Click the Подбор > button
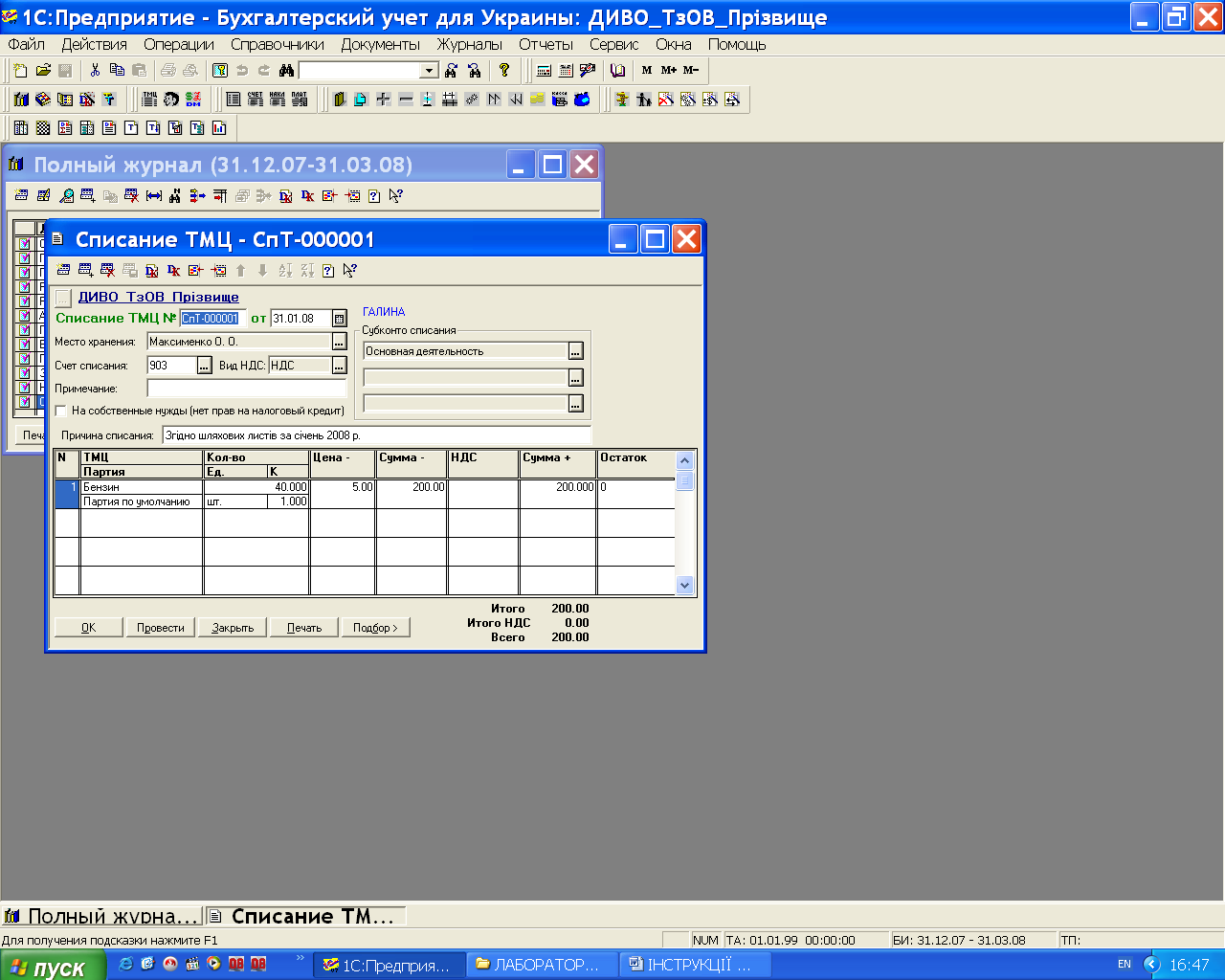This screenshot has height=980, width=1225. pyautogui.click(x=375, y=628)
